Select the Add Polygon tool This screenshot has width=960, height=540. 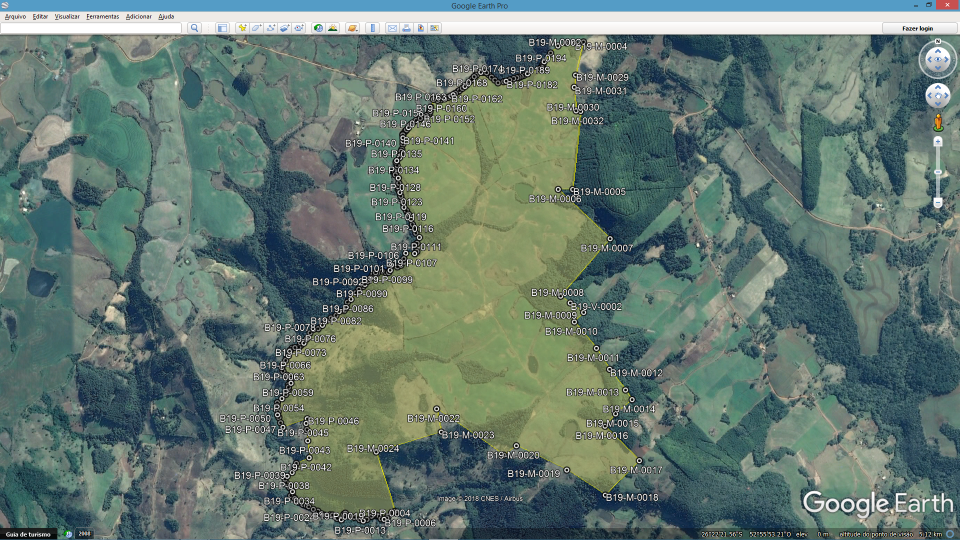(x=257, y=28)
